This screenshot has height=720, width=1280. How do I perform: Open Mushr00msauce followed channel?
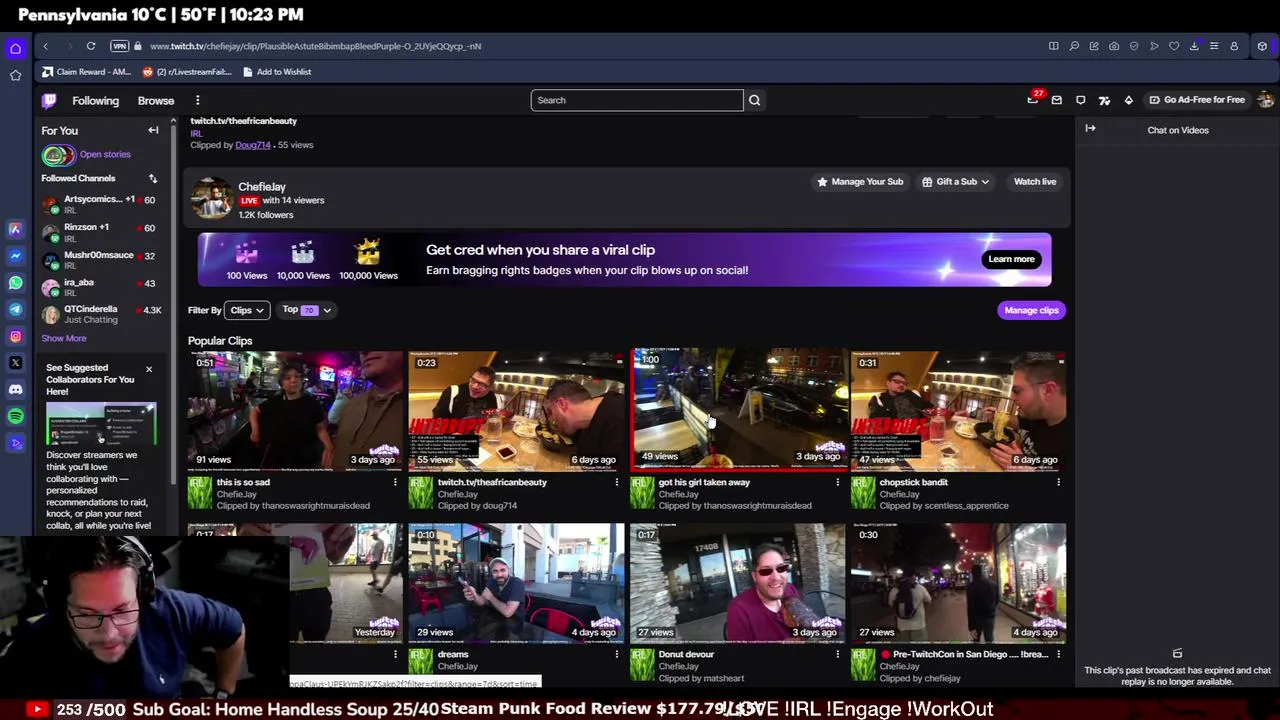pos(98,260)
